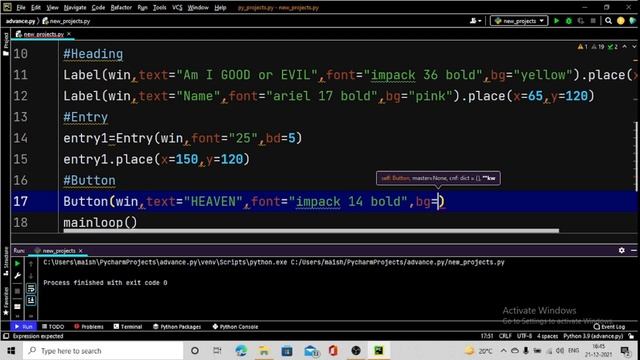Open the Navigate menu
This screenshot has width=640, height=360.
tap(75, 7)
